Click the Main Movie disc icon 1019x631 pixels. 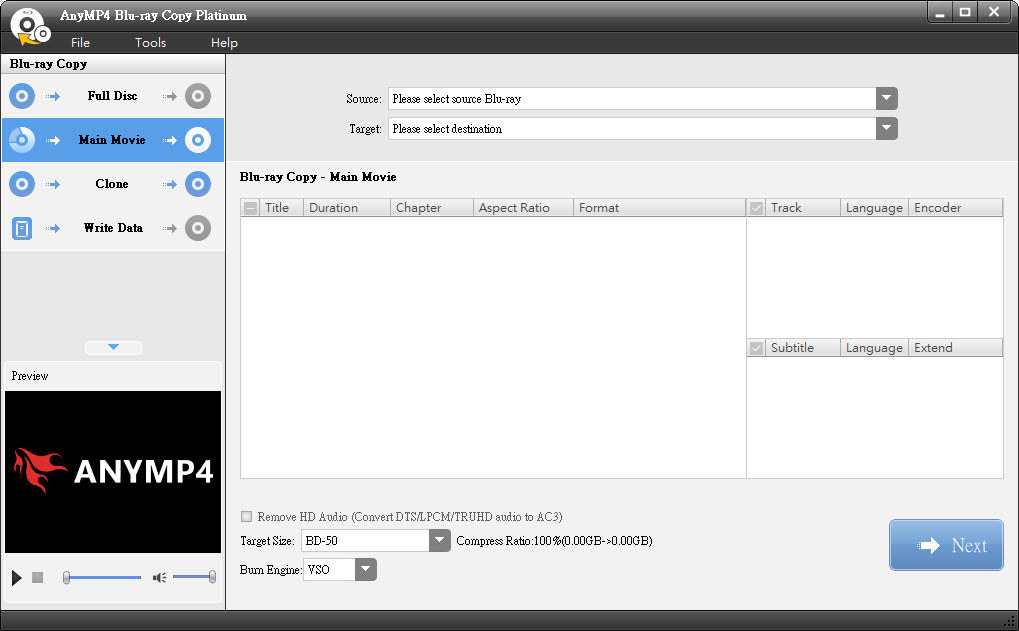pos(22,140)
